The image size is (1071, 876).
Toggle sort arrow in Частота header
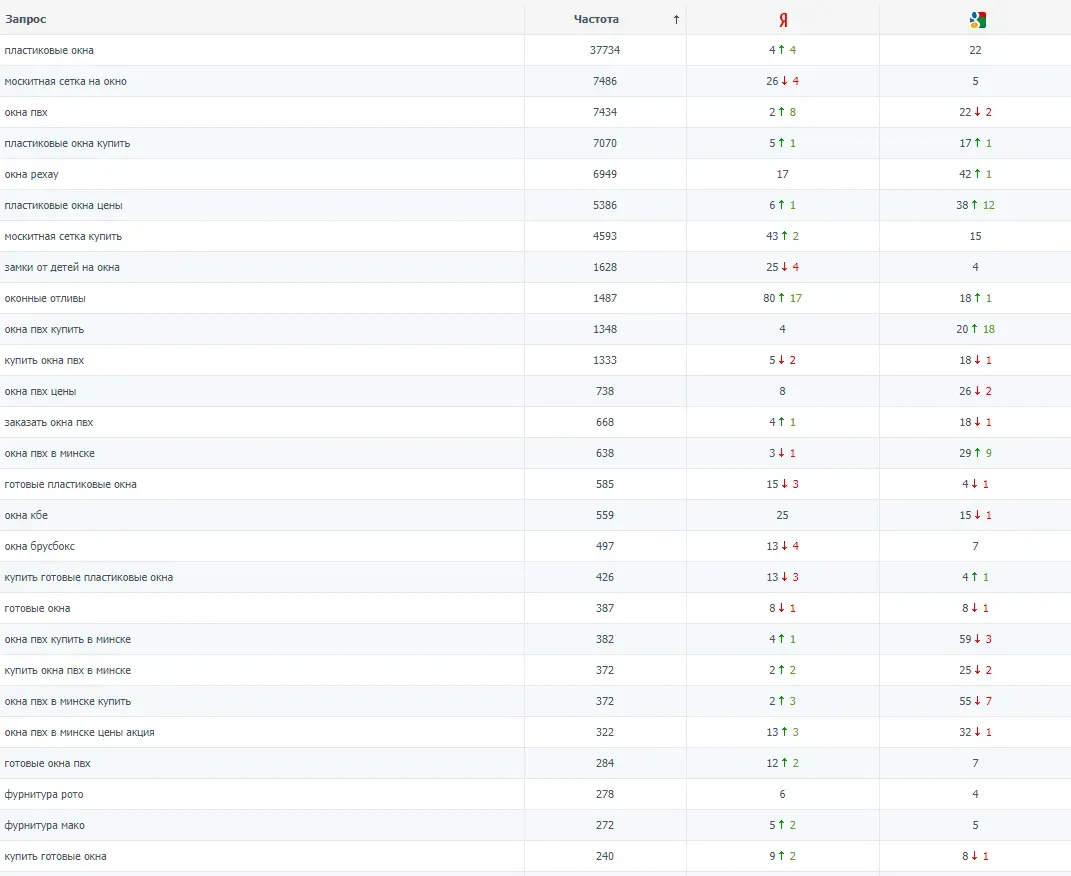[x=676, y=20]
